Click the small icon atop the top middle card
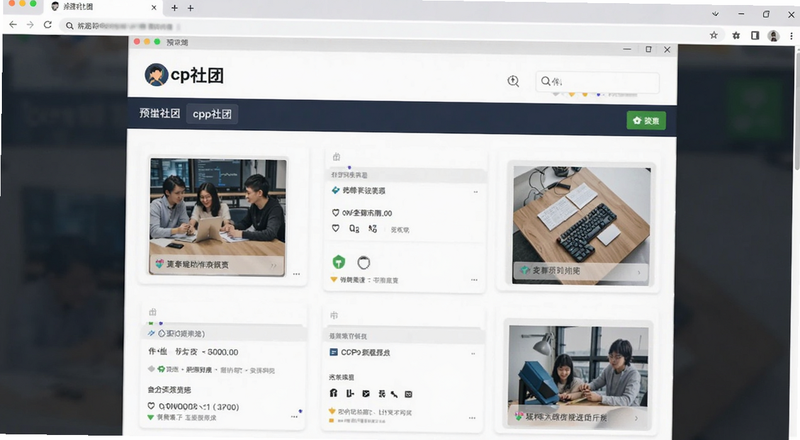 point(336,157)
